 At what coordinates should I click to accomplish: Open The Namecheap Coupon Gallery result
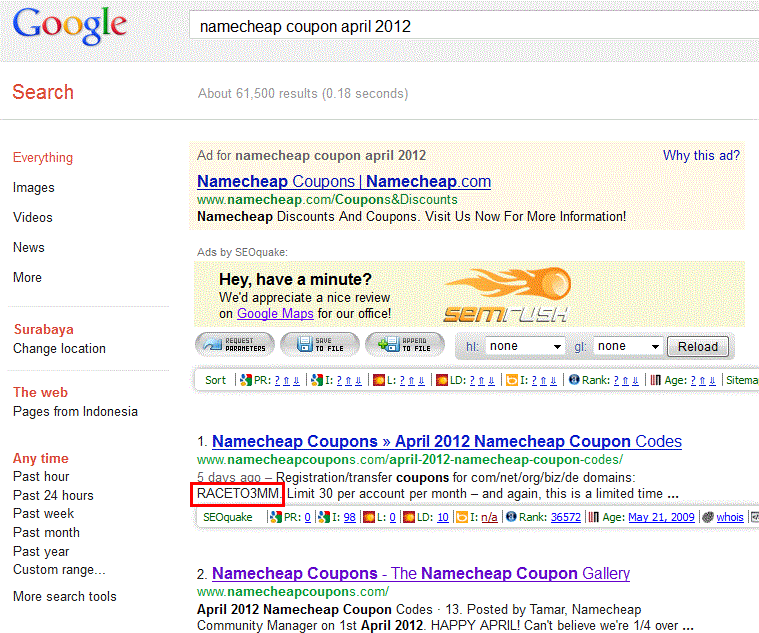(421, 573)
